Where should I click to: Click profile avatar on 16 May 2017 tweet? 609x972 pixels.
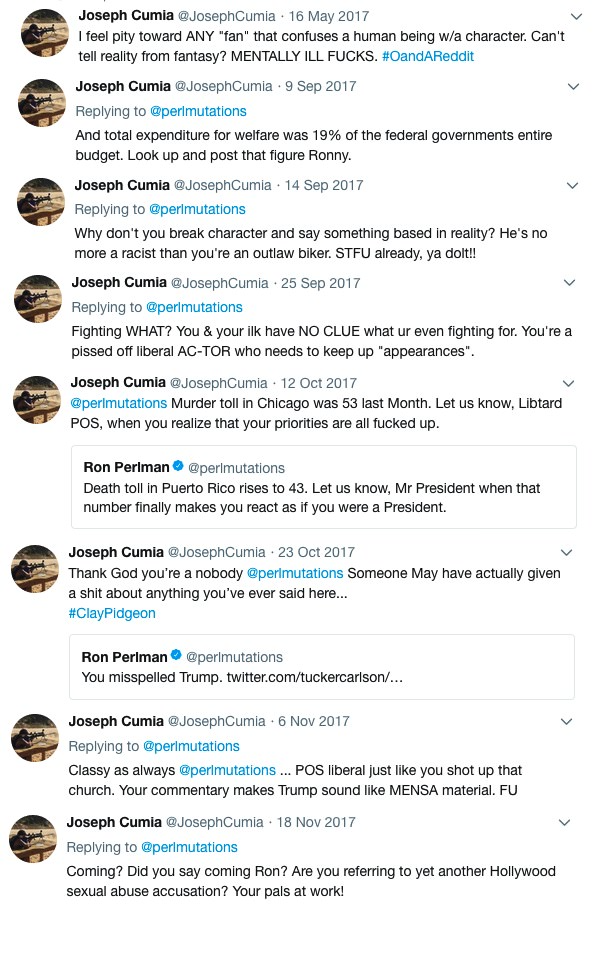(45, 33)
